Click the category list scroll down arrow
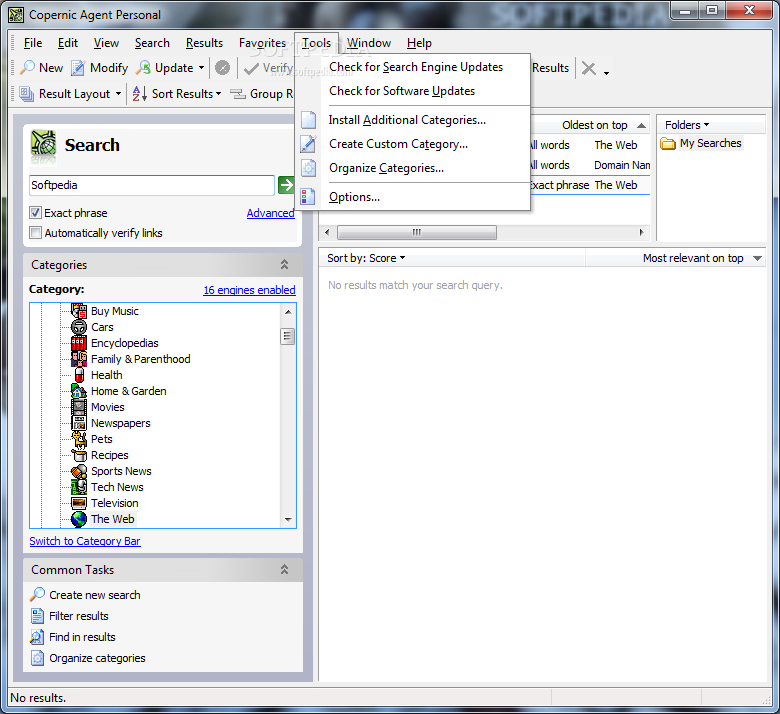The image size is (780, 714). [288, 519]
